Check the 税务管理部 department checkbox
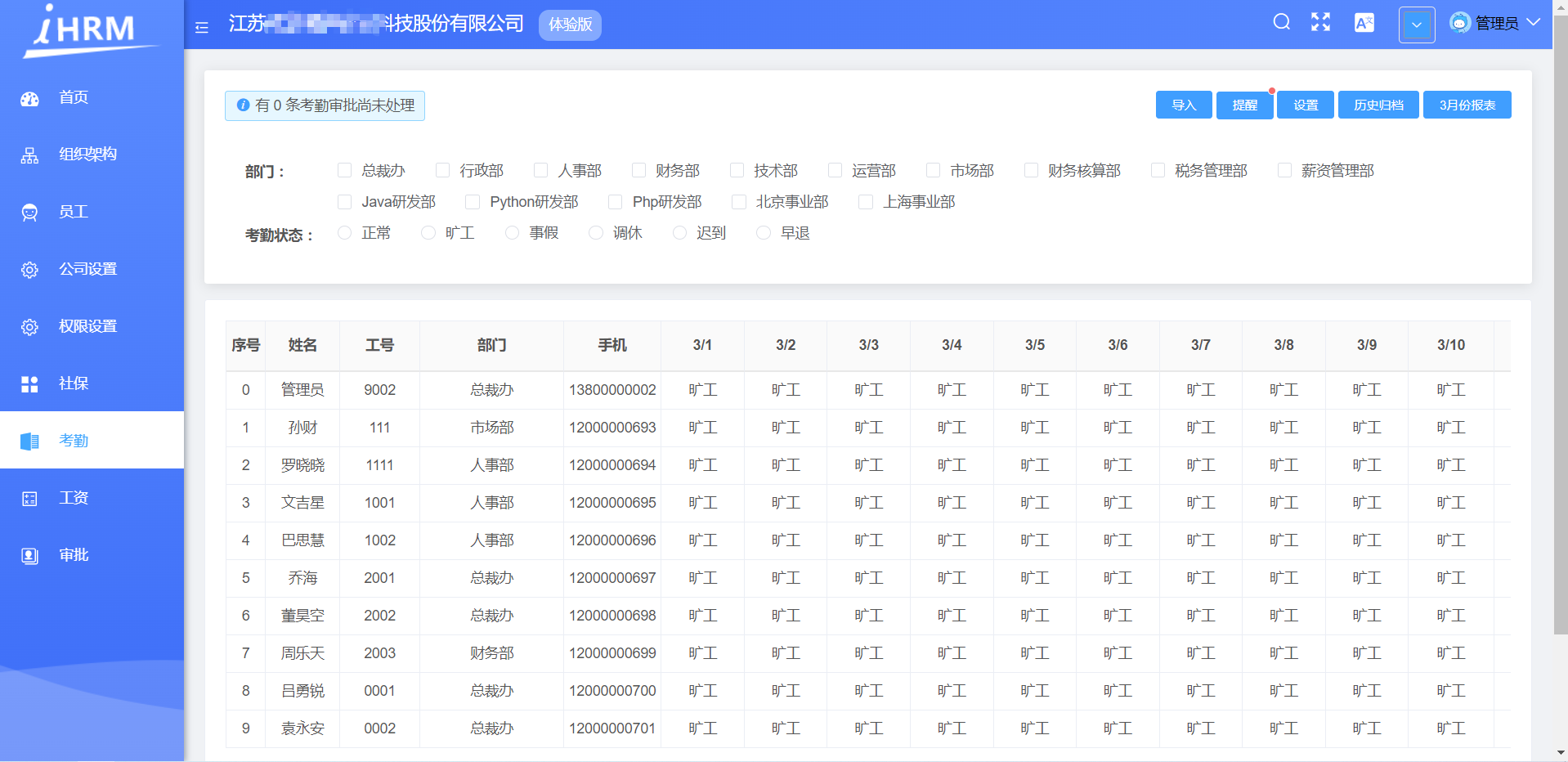1568x762 pixels. tap(1158, 170)
